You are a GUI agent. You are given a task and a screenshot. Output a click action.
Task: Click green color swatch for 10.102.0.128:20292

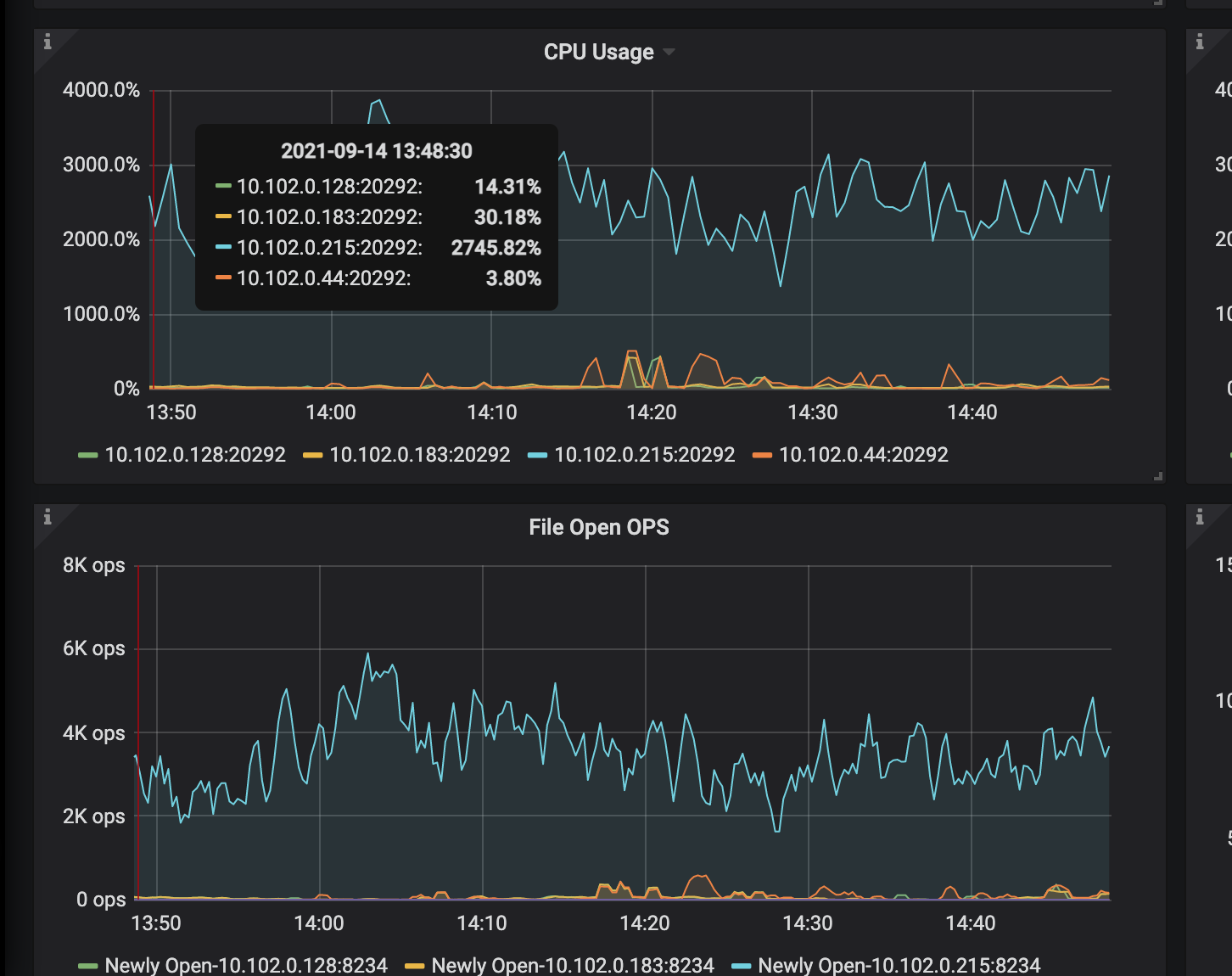coord(87,456)
